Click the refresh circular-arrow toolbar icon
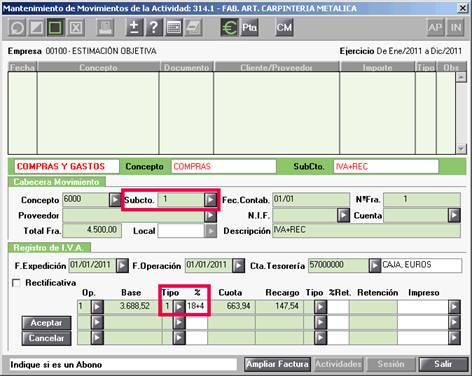The height and width of the screenshot is (376, 472). click(17, 28)
